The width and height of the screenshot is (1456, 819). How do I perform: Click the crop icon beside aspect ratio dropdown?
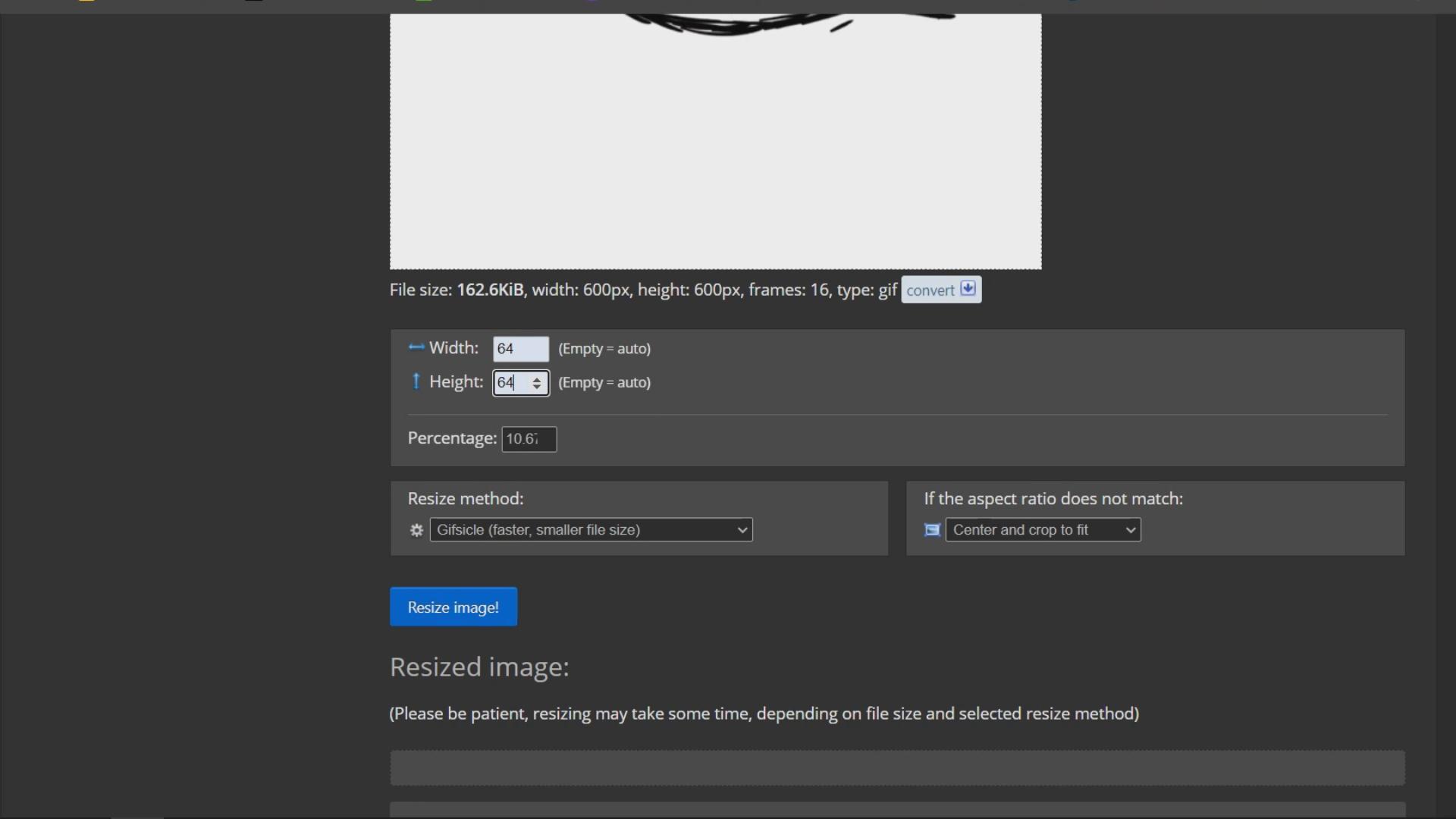[x=932, y=530]
